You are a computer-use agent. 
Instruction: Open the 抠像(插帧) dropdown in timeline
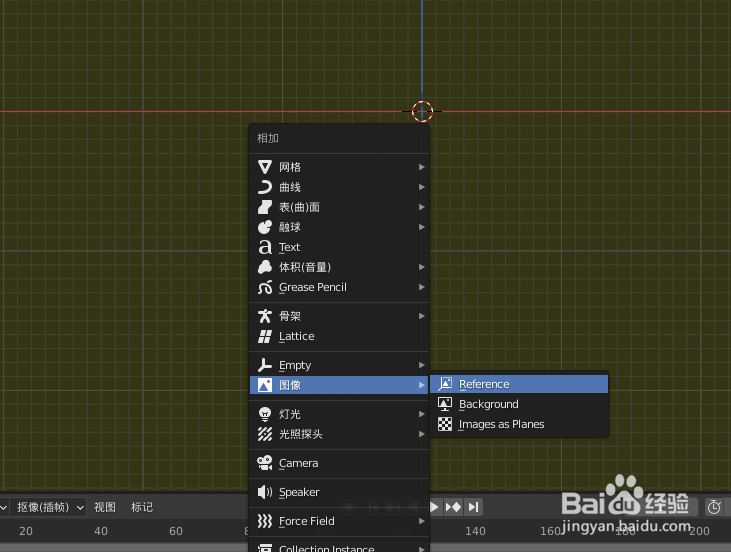(48, 507)
